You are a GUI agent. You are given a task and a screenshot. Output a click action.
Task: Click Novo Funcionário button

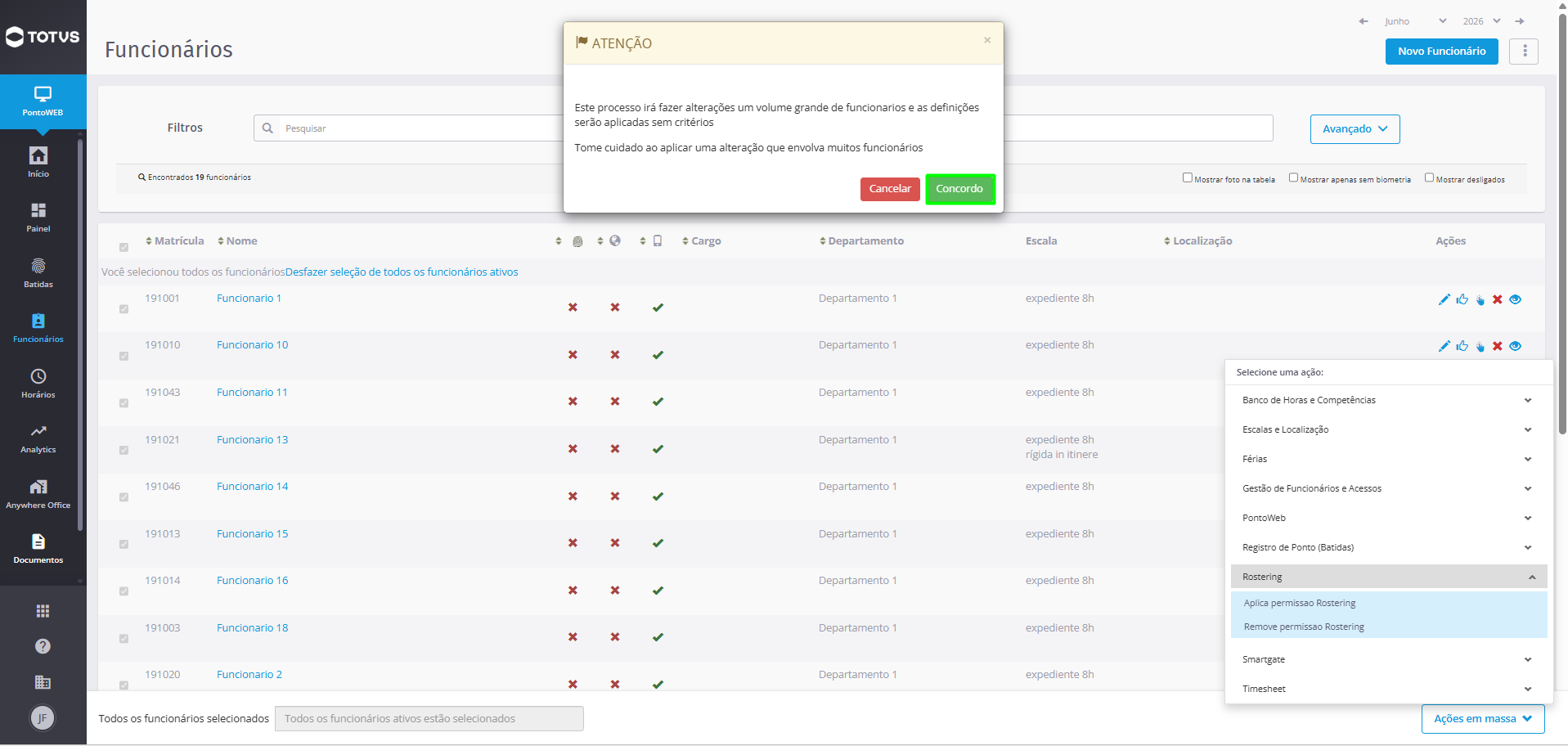(1441, 51)
